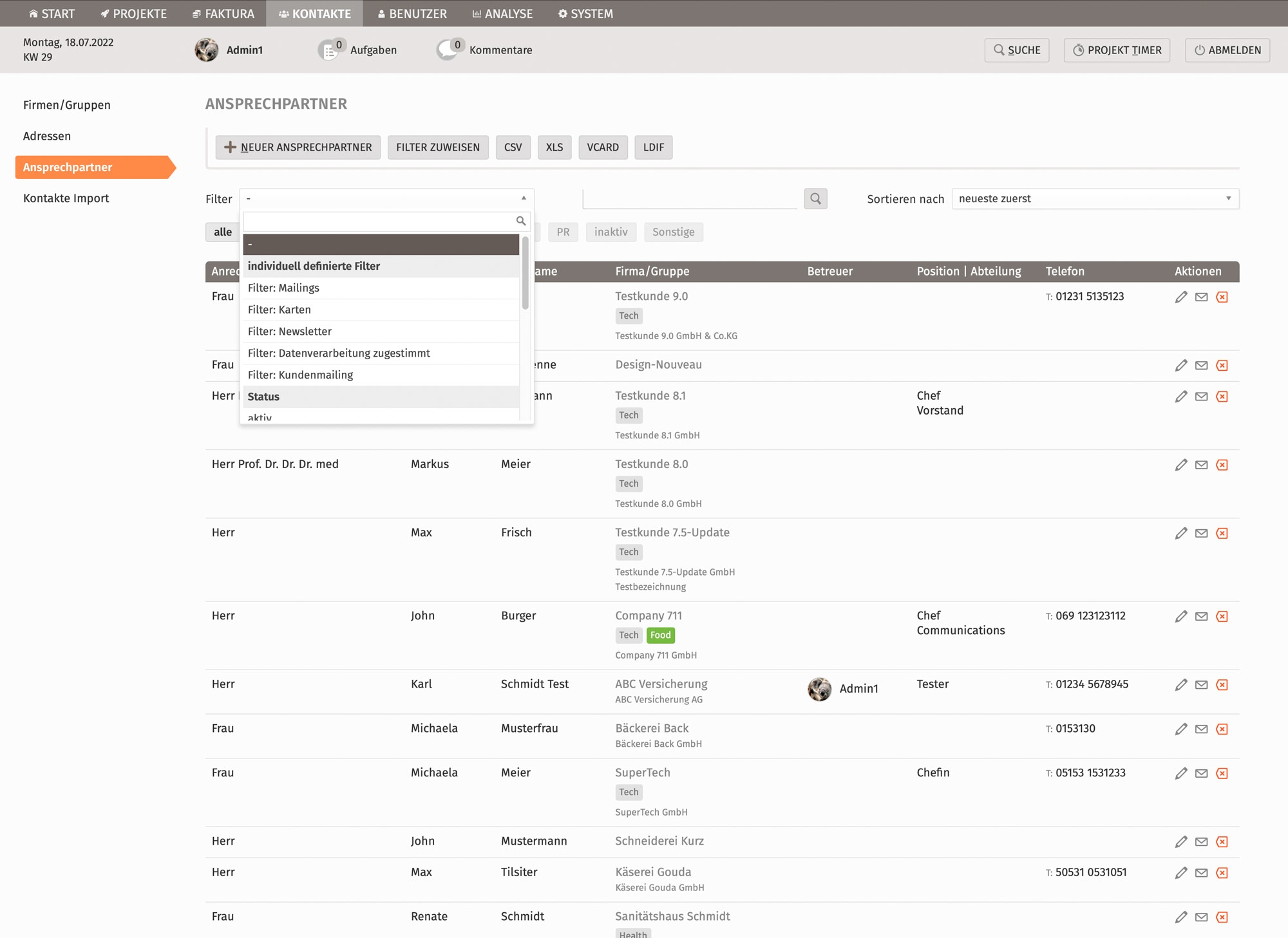Click the email icon for John Burger
Screen dimensions: 1288x938
[x=1201, y=616]
